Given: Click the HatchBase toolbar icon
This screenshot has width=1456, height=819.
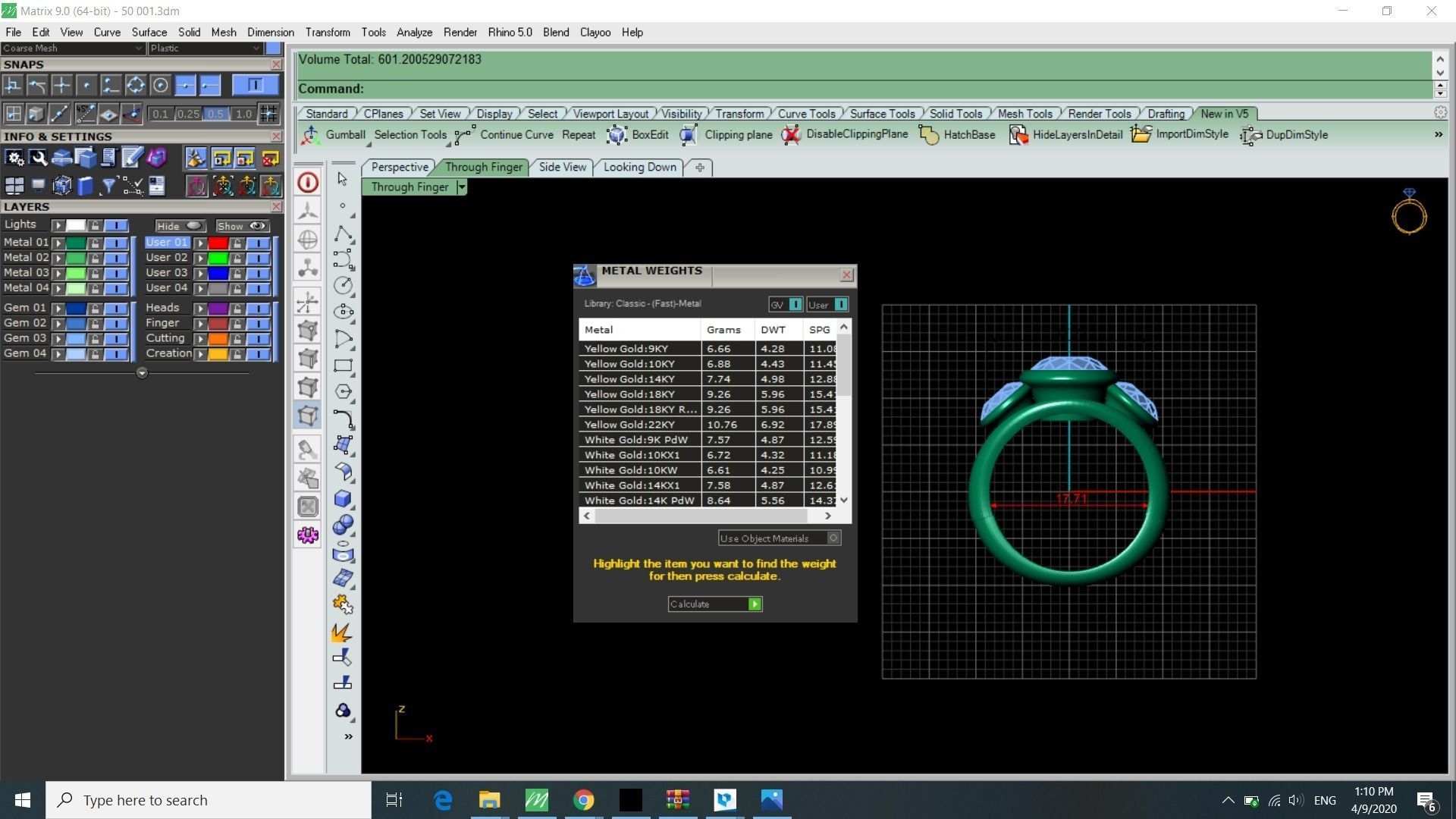Looking at the screenshot, I should point(928,135).
